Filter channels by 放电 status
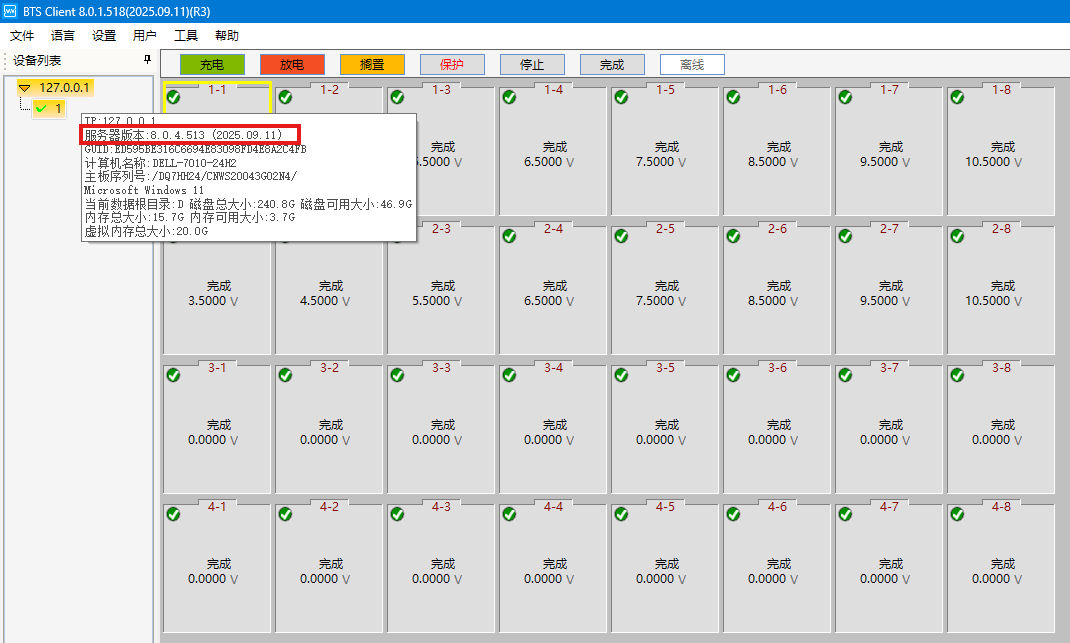 292,64
